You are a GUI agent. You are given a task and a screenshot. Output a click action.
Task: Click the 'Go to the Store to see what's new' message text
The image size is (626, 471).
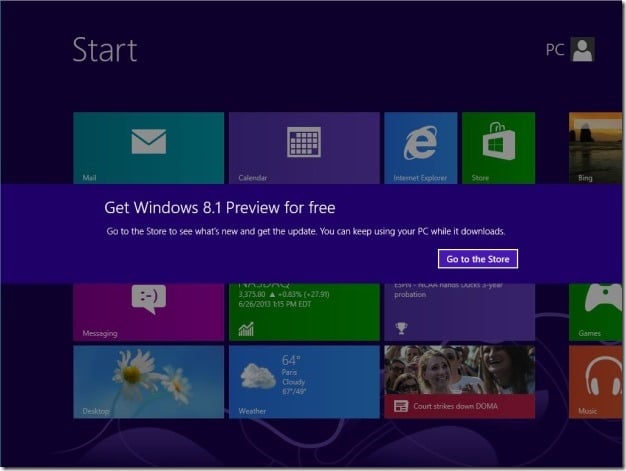306,232
